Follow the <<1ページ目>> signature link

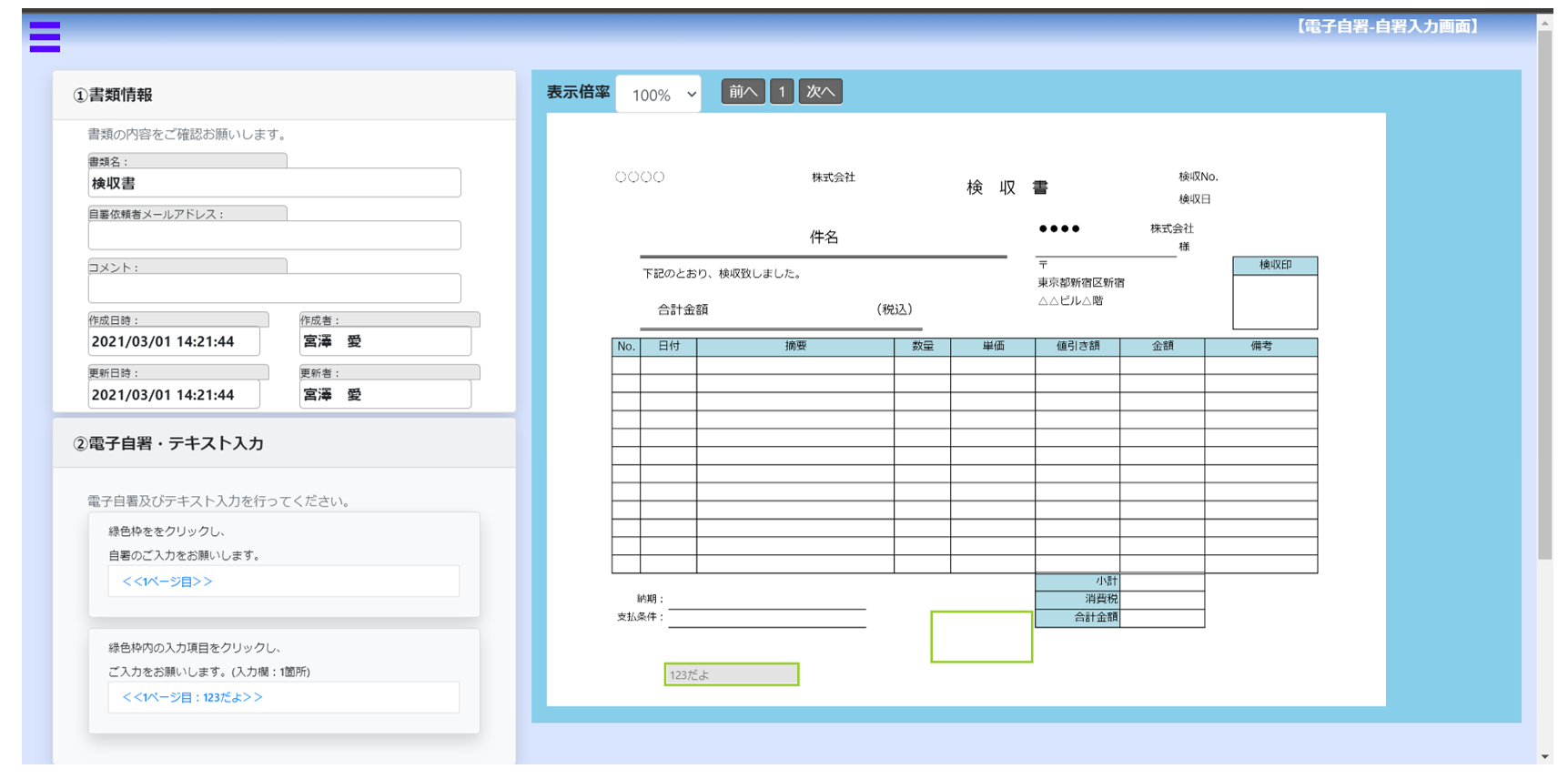tap(167, 582)
